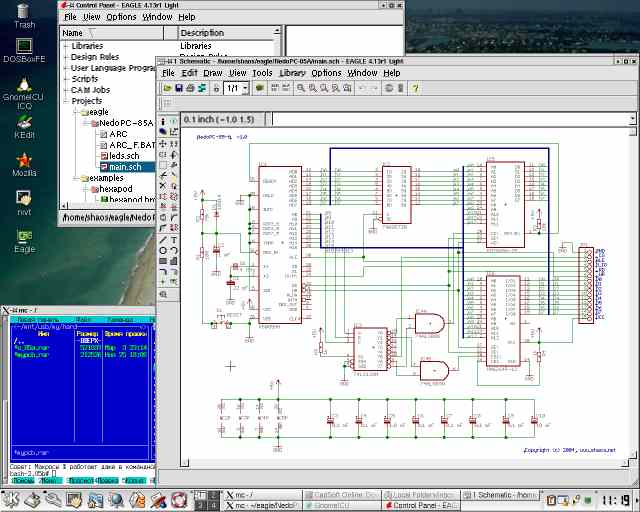The image size is (640, 512).
Task: Select the hexapod project in examples
Action: (111, 189)
